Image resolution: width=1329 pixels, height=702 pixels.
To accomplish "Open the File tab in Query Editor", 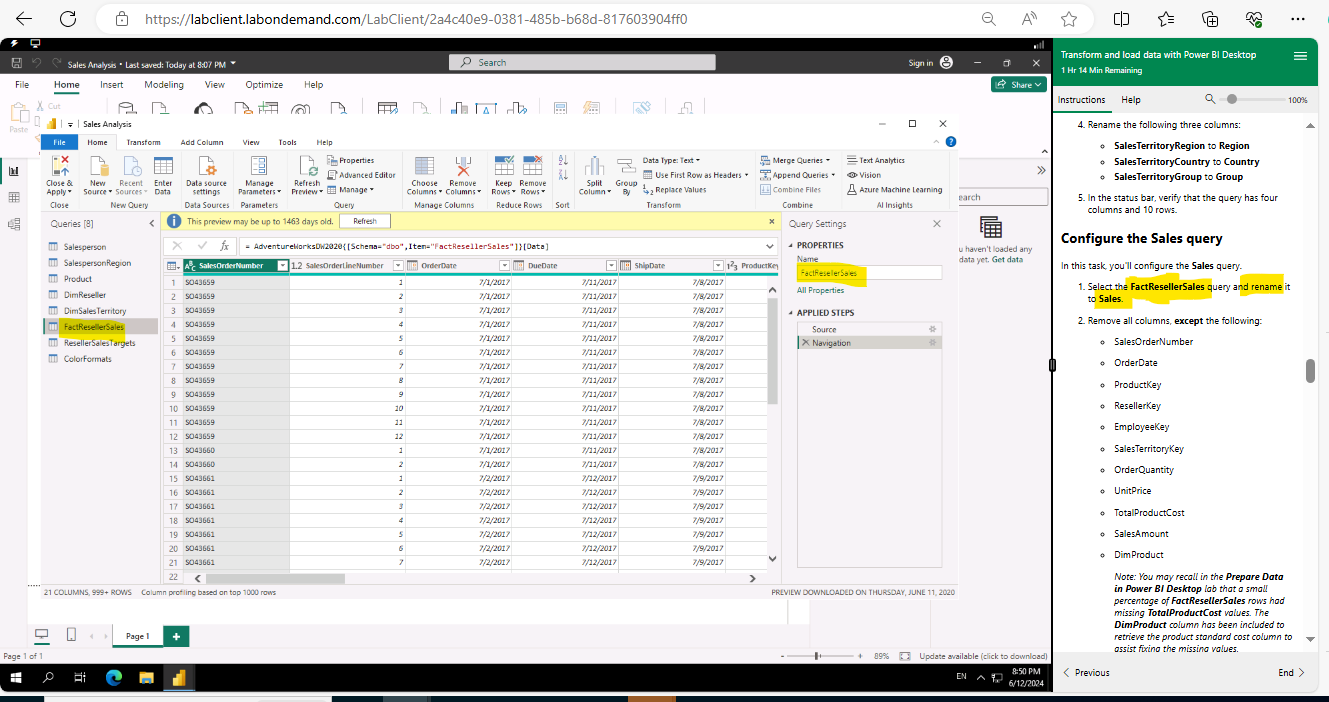I will [59, 142].
